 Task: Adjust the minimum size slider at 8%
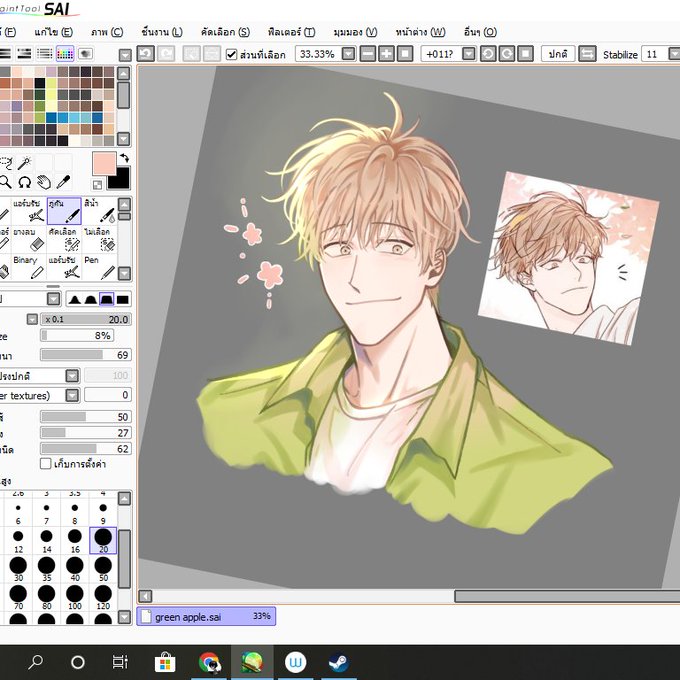(77, 336)
